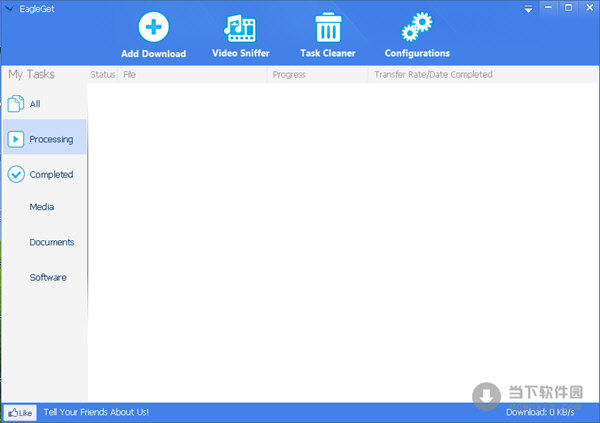Image resolution: width=600 pixels, height=423 pixels.
Task: Show the Documents category tasks
Action: click(x=52, y=242)
